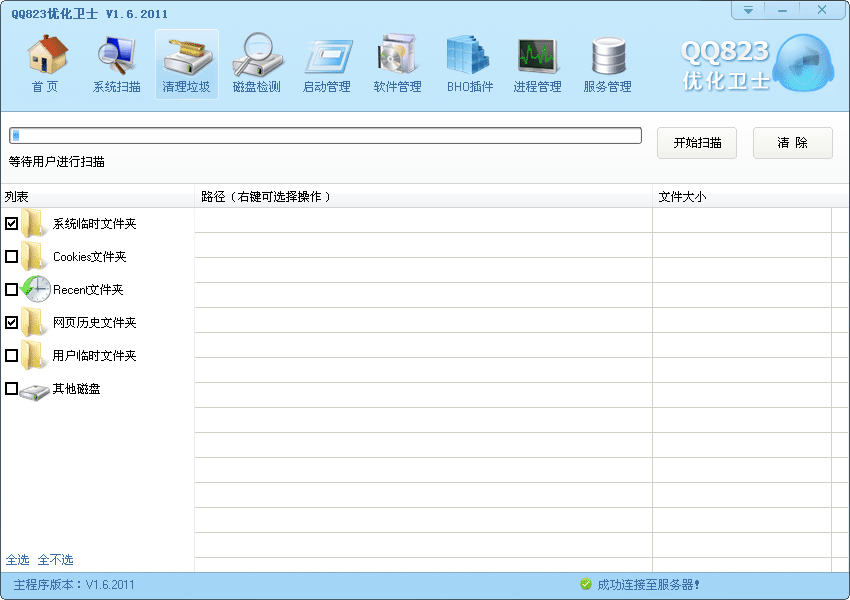Screen dimensions: 850x600
Task: Click the 清除 button
Action: 793,143
